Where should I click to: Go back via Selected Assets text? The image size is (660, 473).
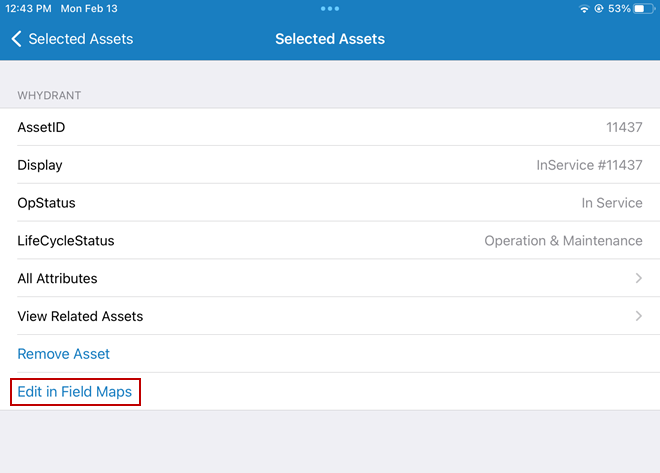tap(80, 39)
